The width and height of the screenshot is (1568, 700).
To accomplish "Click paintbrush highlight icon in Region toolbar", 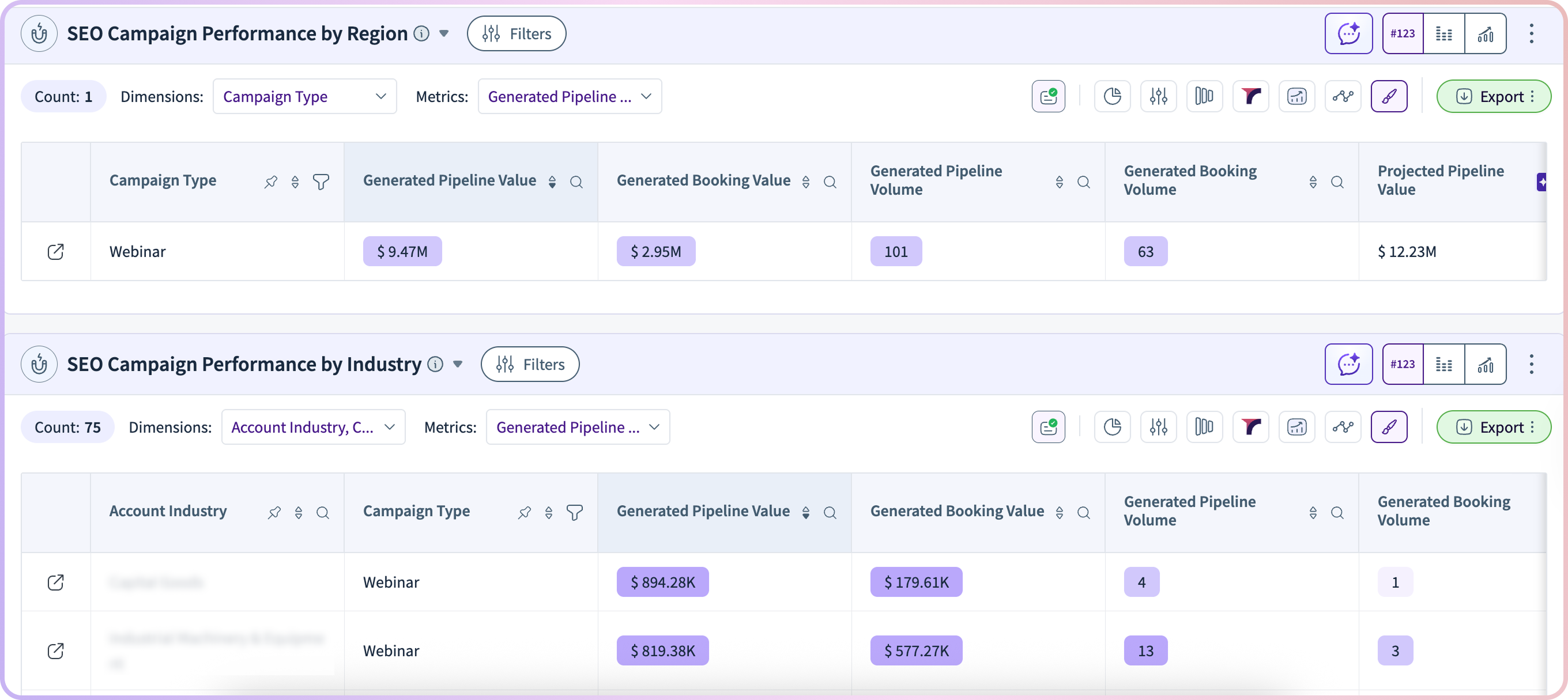I will 1389,96.
